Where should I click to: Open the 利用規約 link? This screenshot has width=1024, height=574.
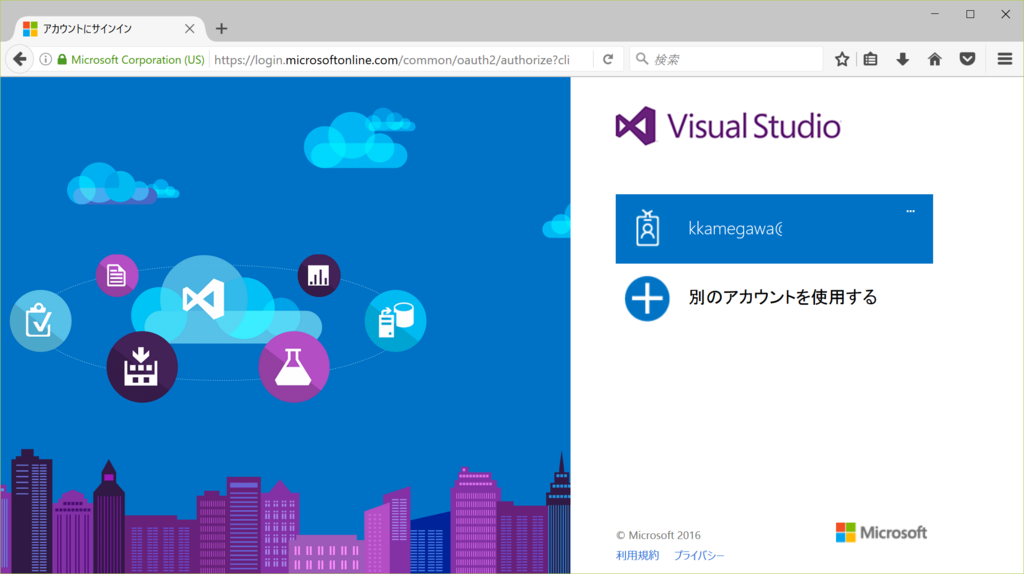pyautogui.click(x=637, y=555)
